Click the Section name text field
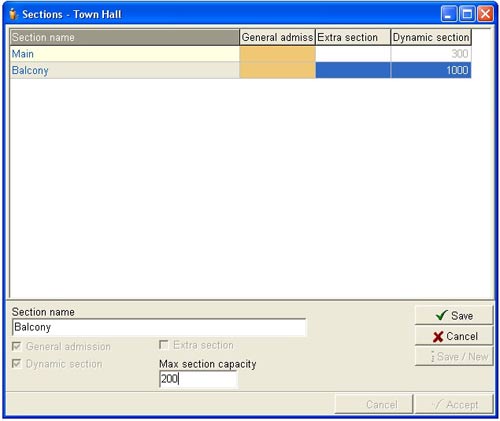Screen dimensions: 500x421 click(159, 327)
